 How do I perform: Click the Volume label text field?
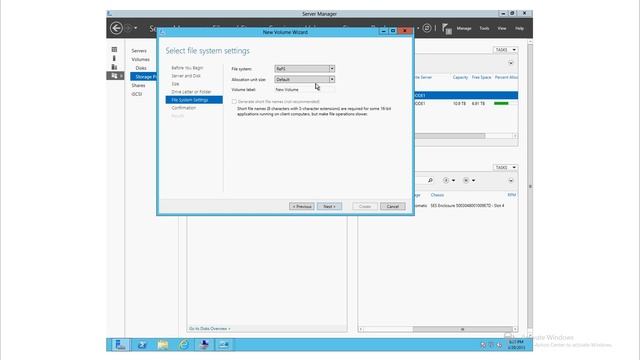304,89
